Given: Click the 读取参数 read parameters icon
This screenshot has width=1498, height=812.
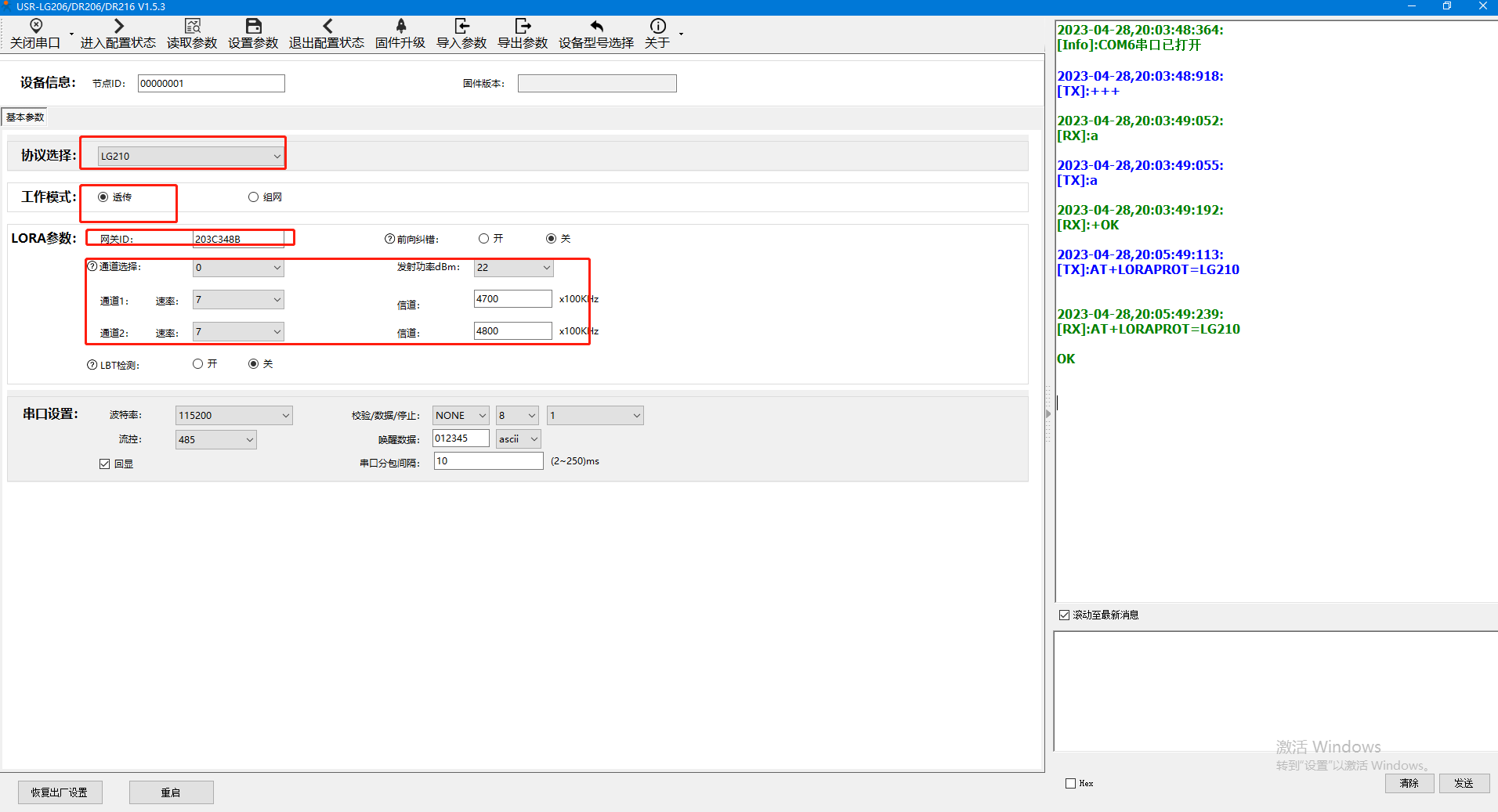Looking at the screenshot, I should pyautogui.click(x=192, y=34).
